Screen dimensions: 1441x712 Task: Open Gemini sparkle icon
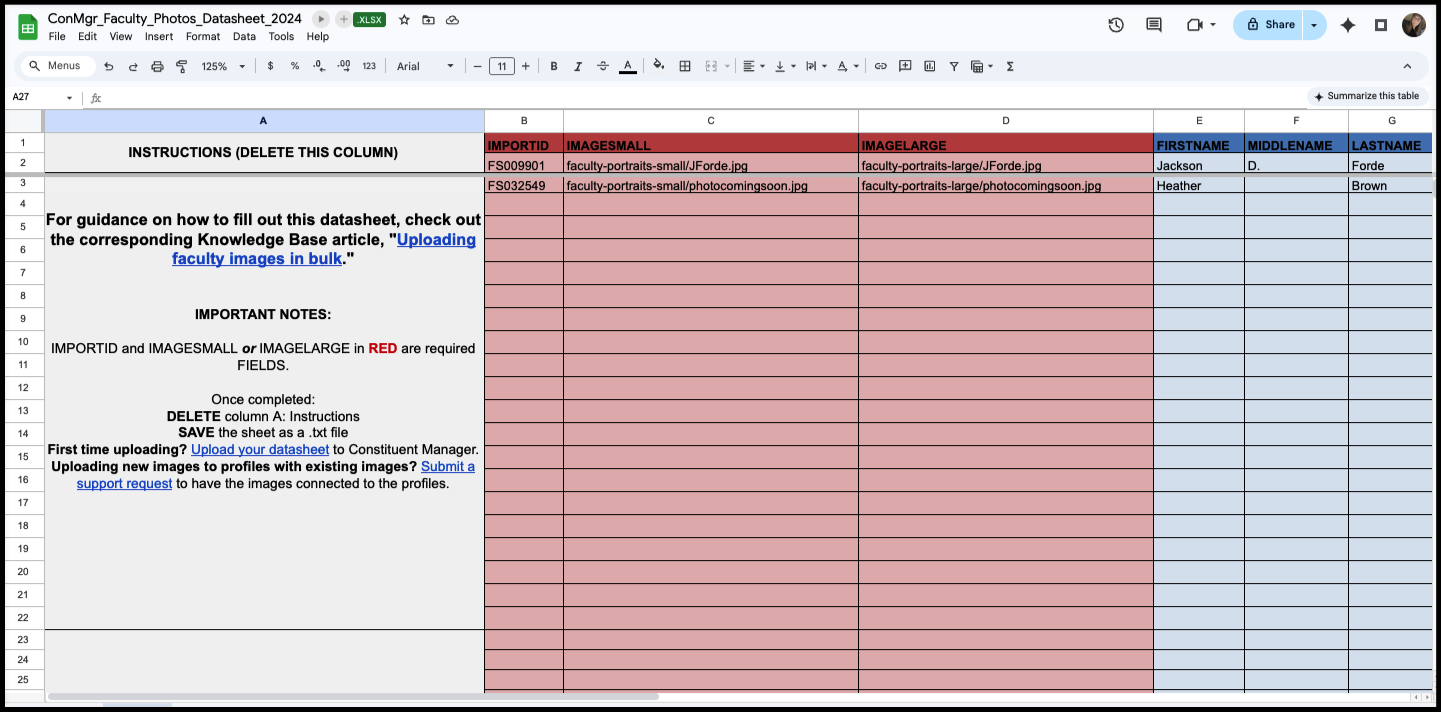[1348, 25]
